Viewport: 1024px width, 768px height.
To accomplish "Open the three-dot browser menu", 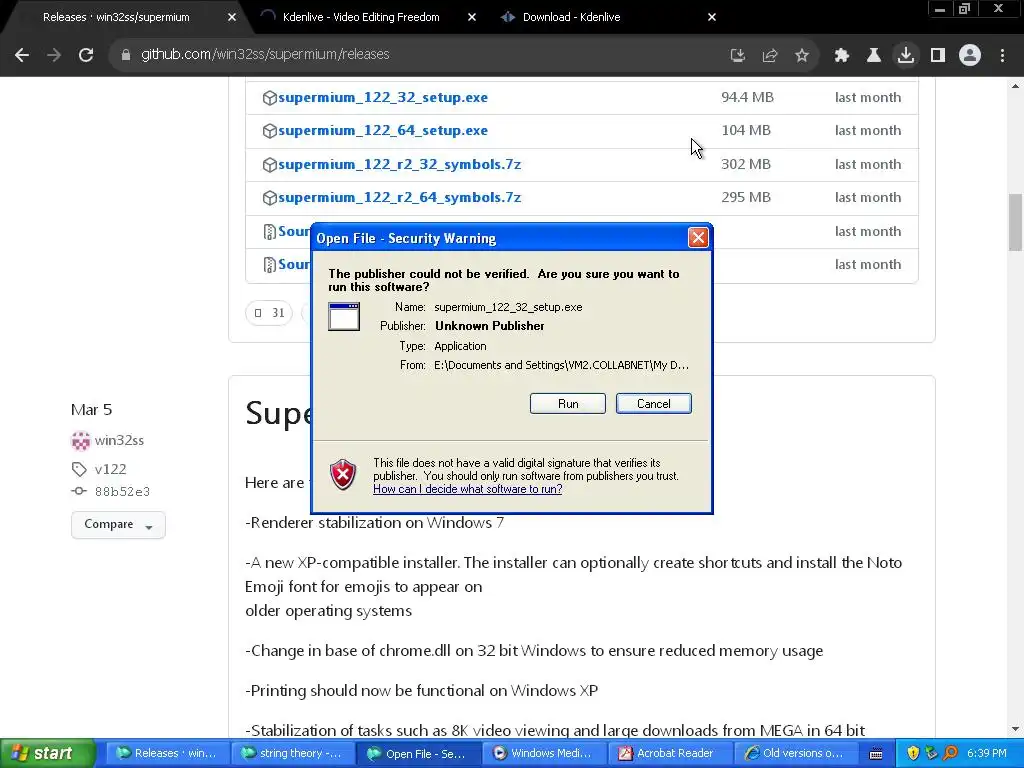I will 1002,56.
